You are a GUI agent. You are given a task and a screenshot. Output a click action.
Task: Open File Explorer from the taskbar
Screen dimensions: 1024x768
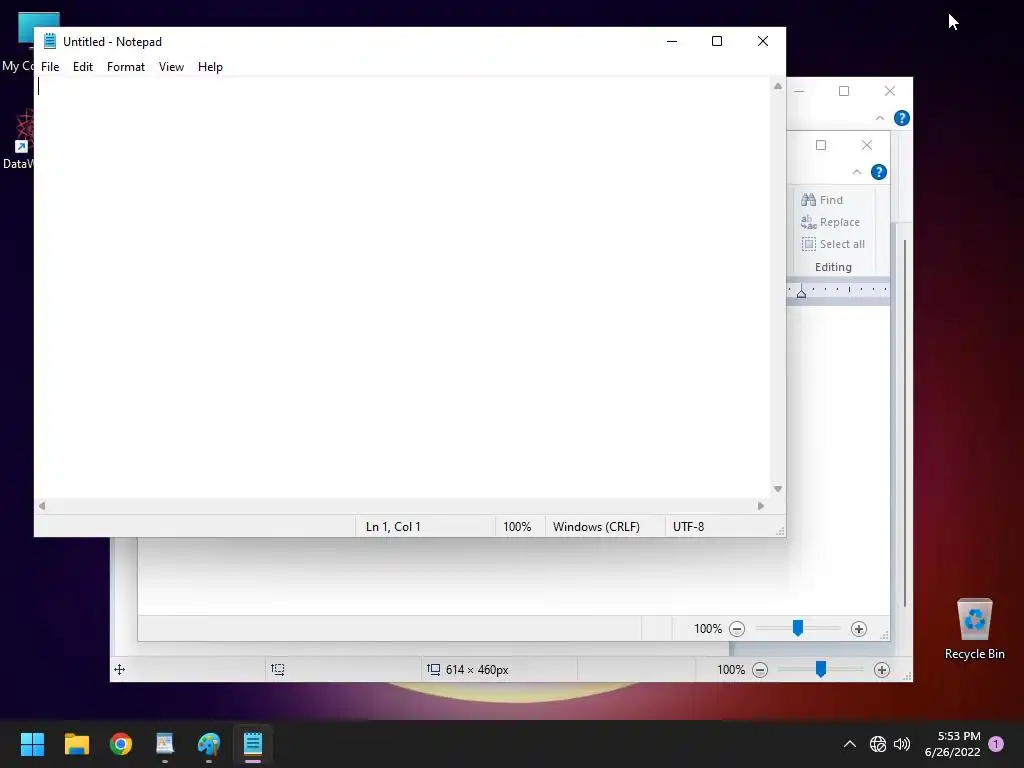tap(76, 744)
